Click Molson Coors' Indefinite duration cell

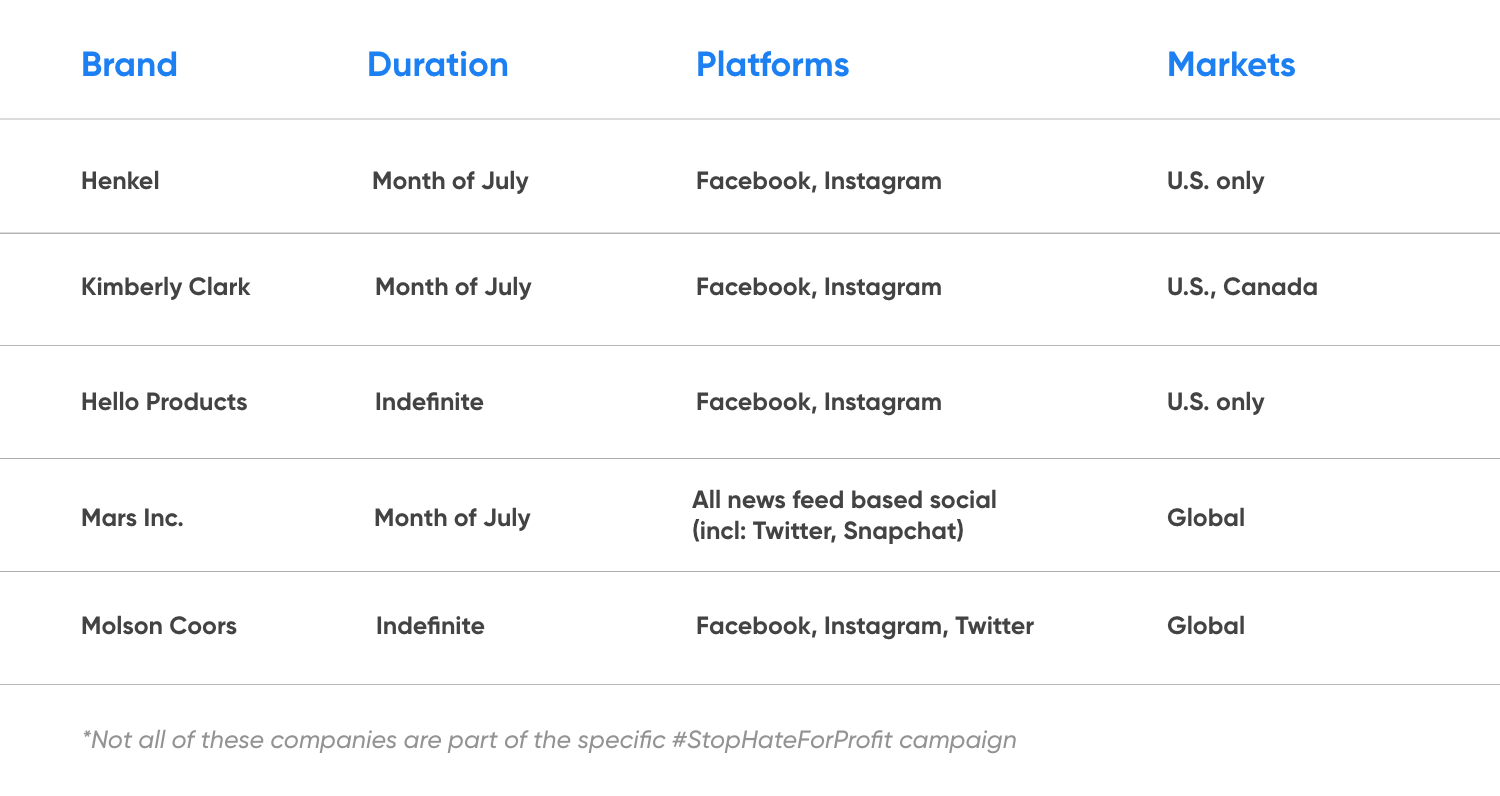pyautogui.click(x=430, y=626)
